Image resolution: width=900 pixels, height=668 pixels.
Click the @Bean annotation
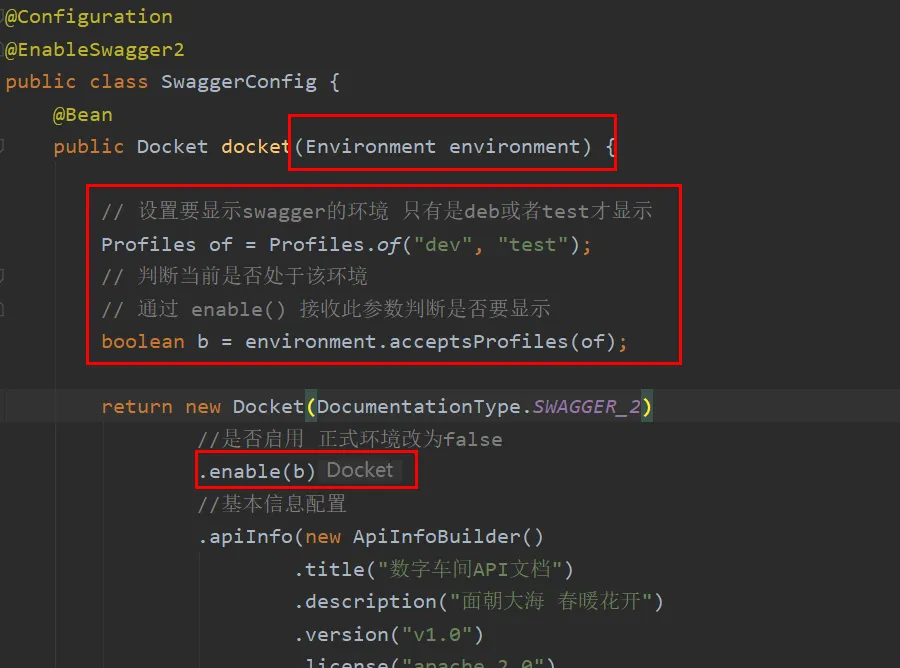point(83,115)
